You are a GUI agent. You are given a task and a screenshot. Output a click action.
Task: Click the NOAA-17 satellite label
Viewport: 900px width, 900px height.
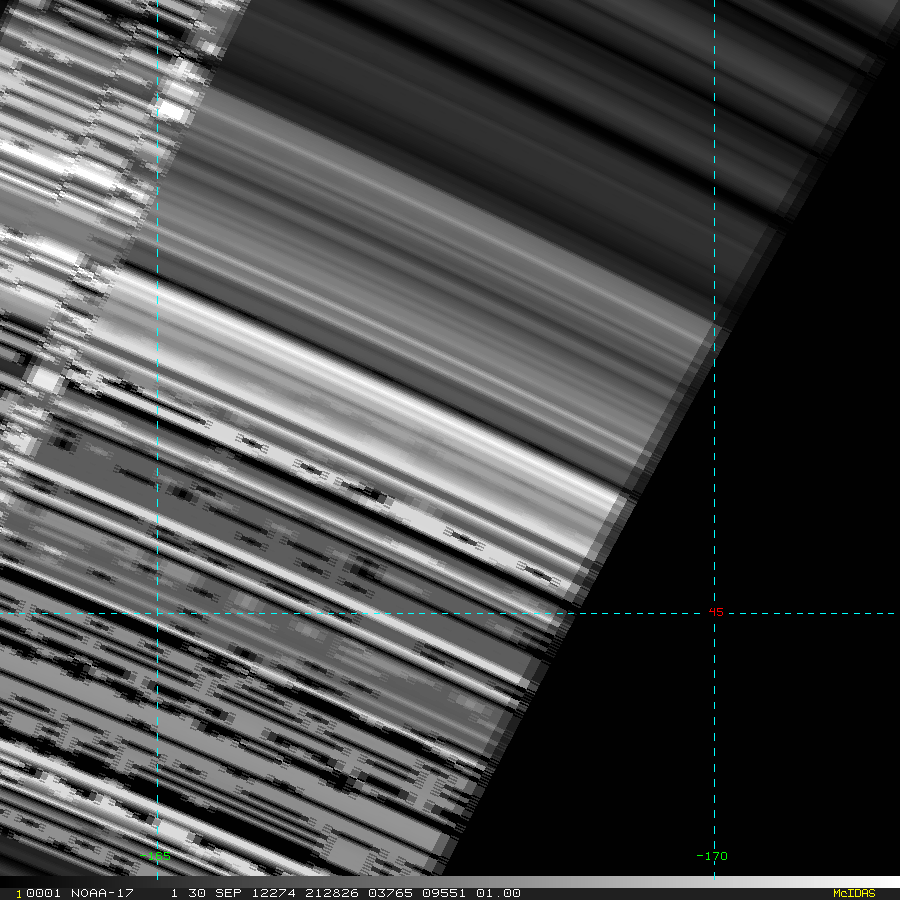coord(102,893)
